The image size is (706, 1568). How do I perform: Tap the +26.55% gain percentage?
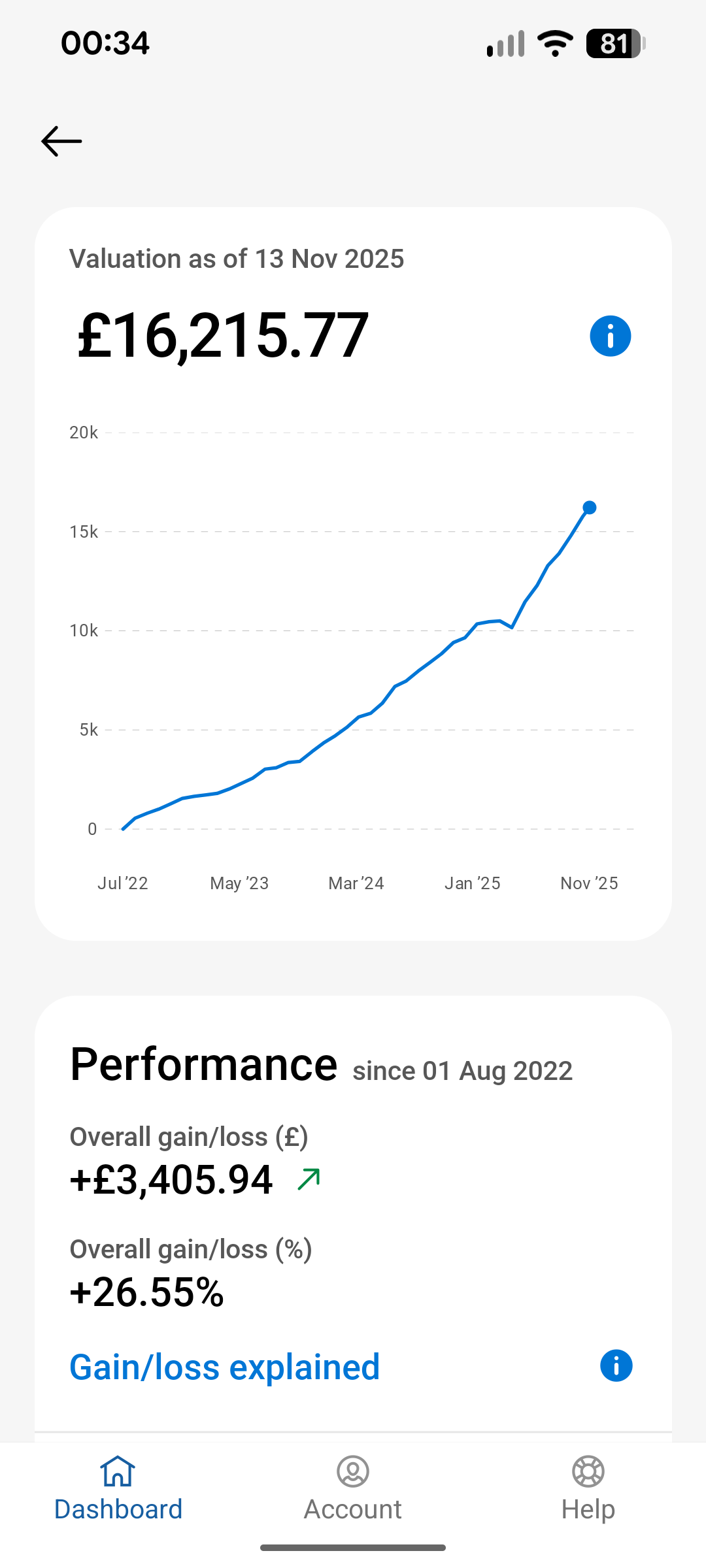(x=147, y=1292)
